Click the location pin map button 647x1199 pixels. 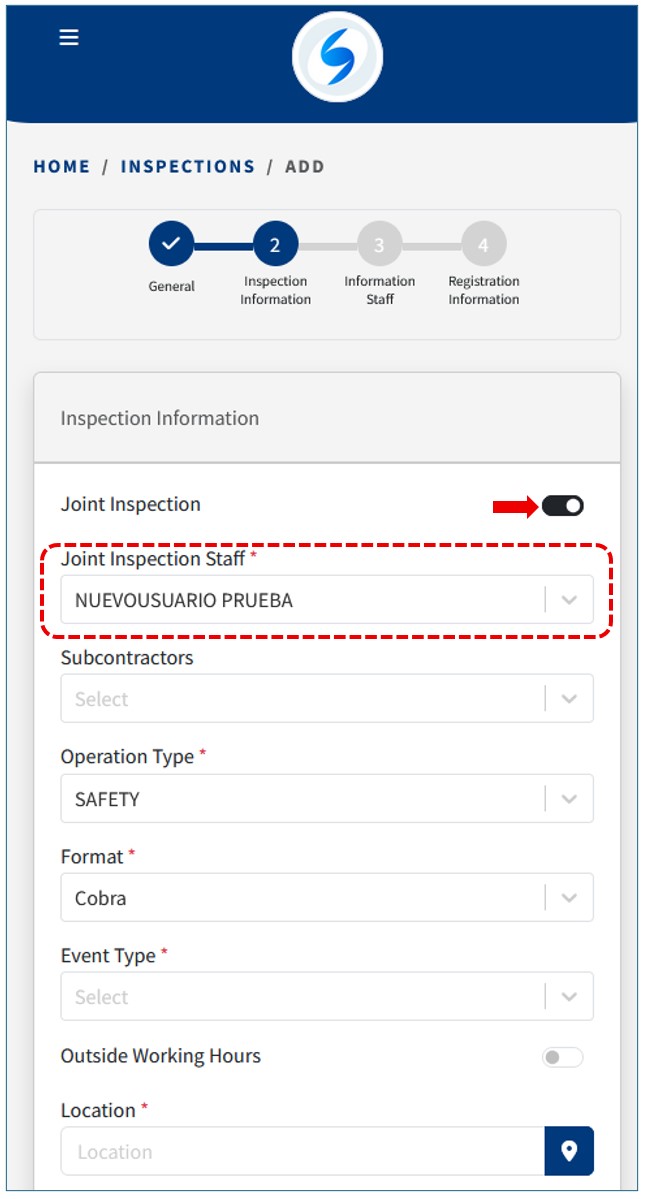569,1151
